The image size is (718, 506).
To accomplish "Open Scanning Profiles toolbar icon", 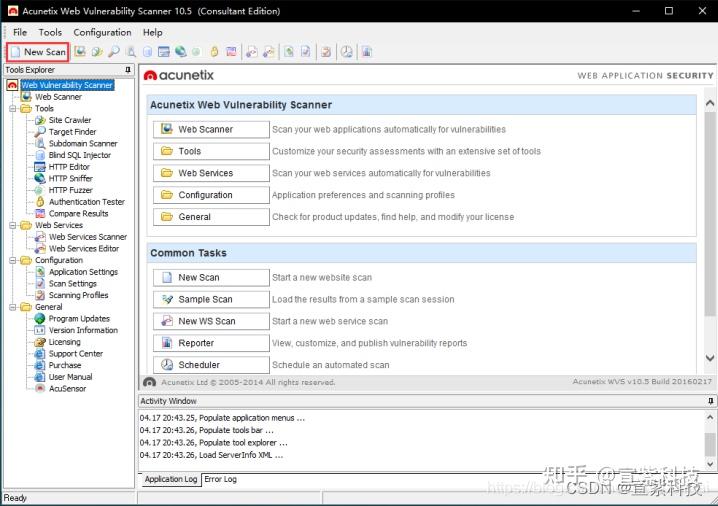I will click(326, 52).
